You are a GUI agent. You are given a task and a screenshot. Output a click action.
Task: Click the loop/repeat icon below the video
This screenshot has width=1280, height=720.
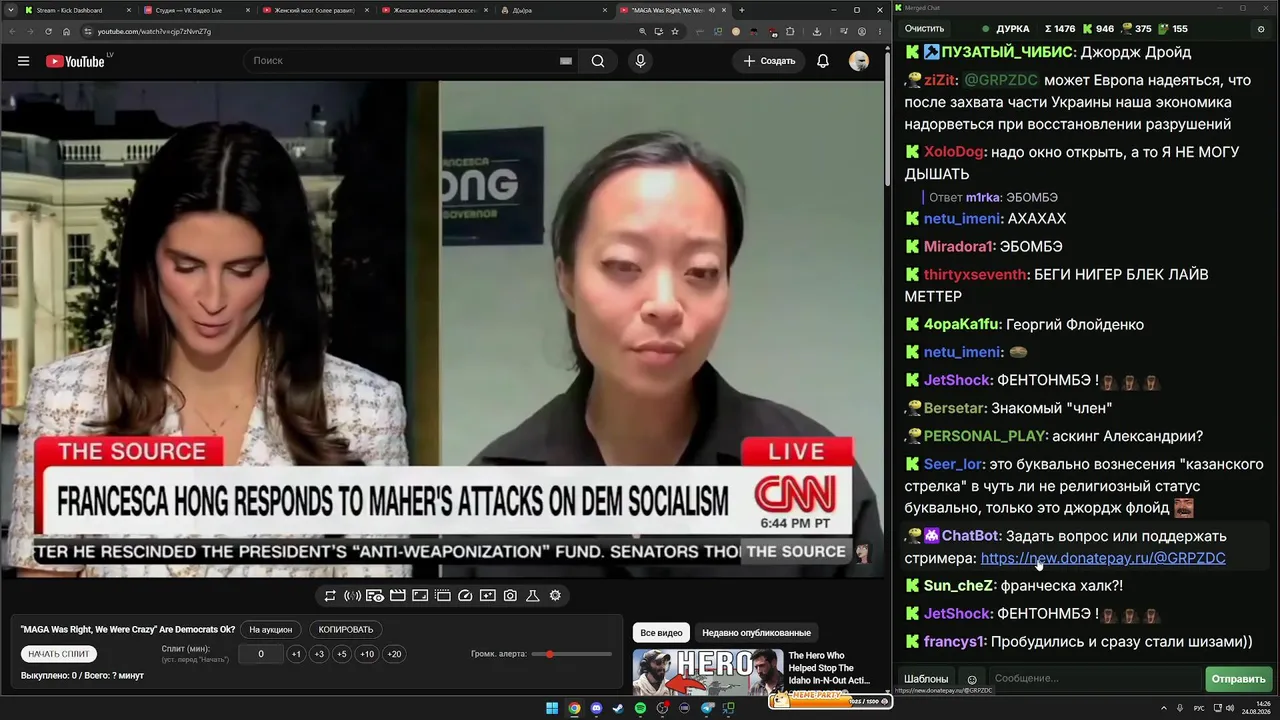tap(330, 596)
